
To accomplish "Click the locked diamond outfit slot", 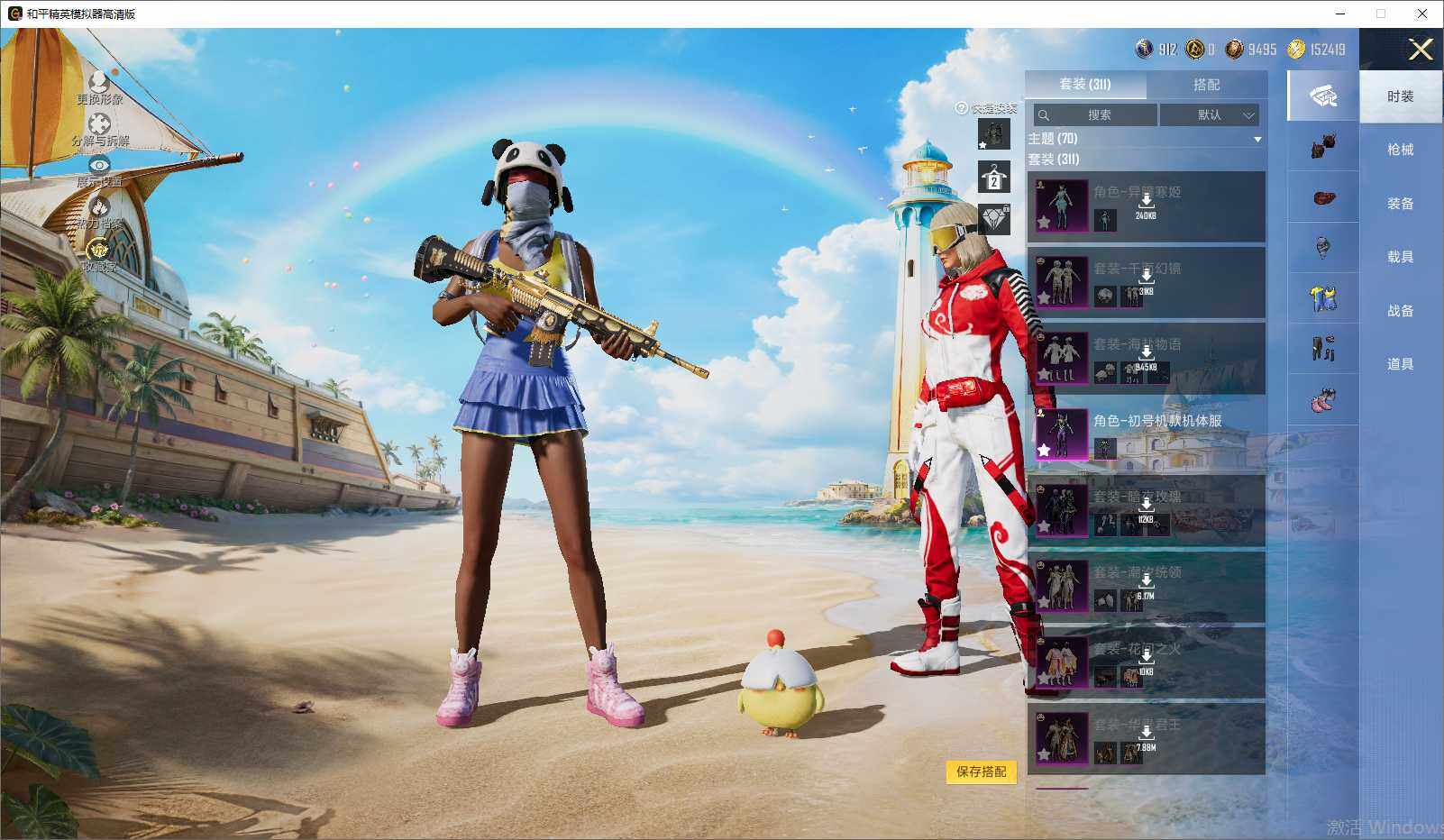I will (994, 219).
